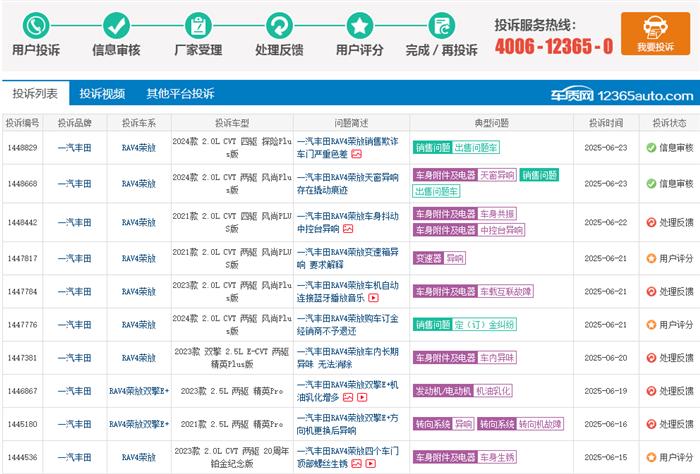Open RAV4荣放双擎E+ series link in row 1446867

[x=139, y=391]
